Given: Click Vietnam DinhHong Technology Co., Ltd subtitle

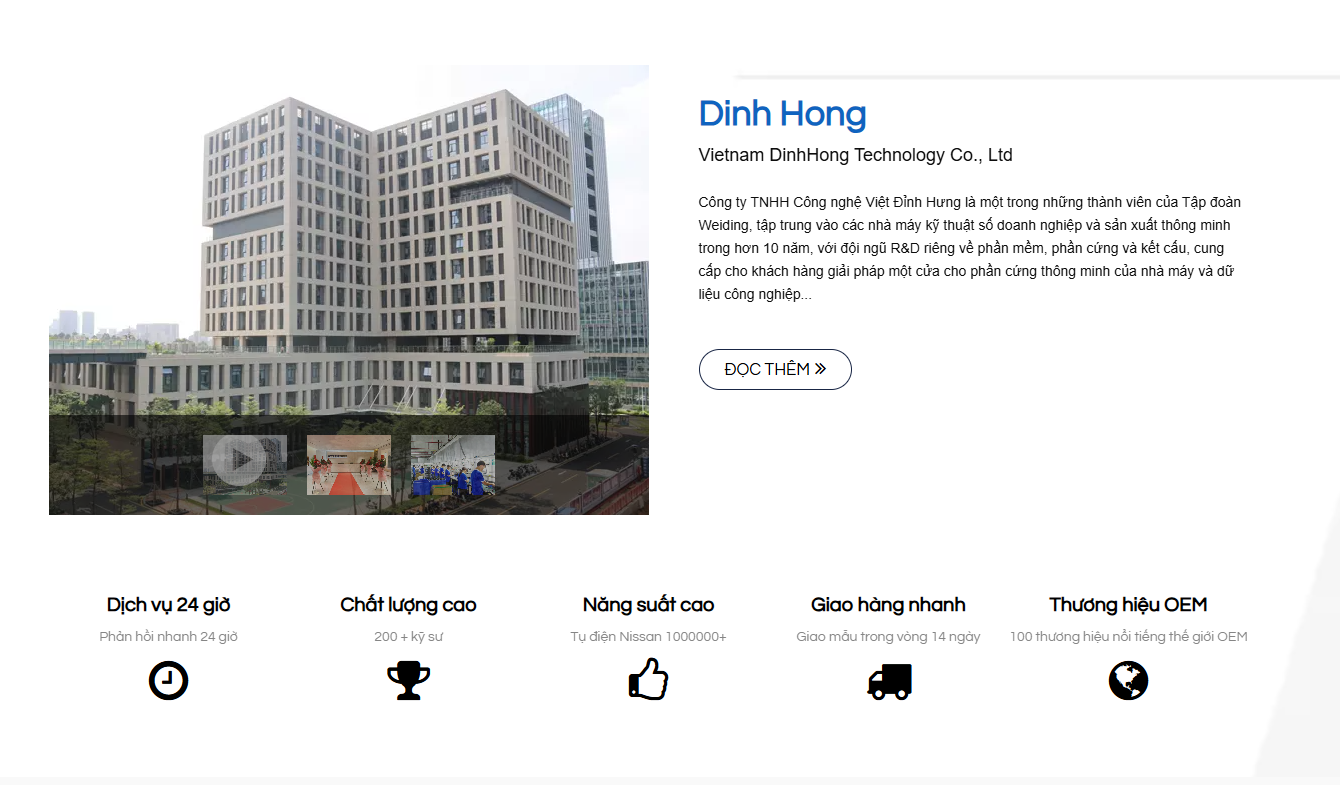Looking at the screenshot, I should point(855,155).
